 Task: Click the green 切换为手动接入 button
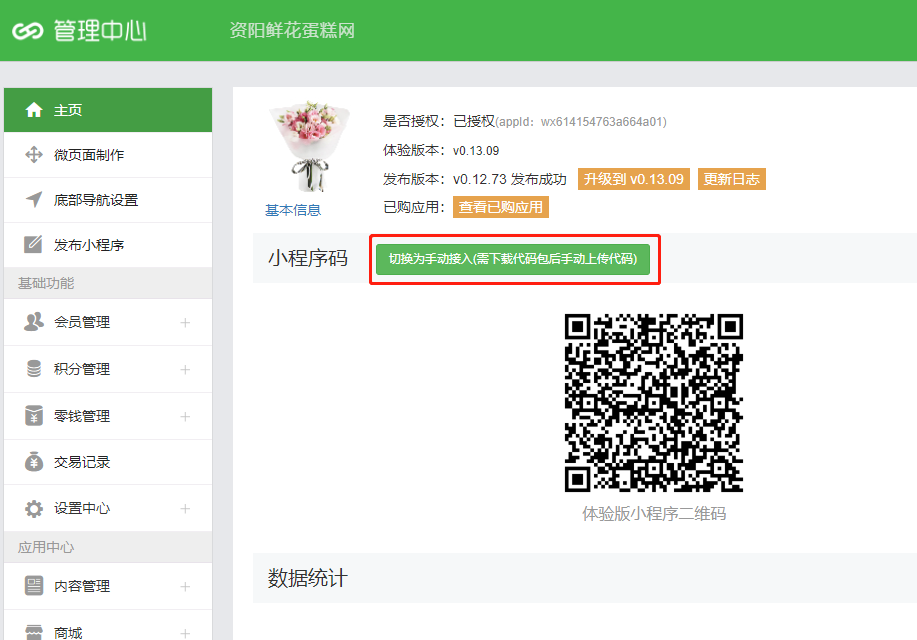pyautogui.click(x=513, y=259)
